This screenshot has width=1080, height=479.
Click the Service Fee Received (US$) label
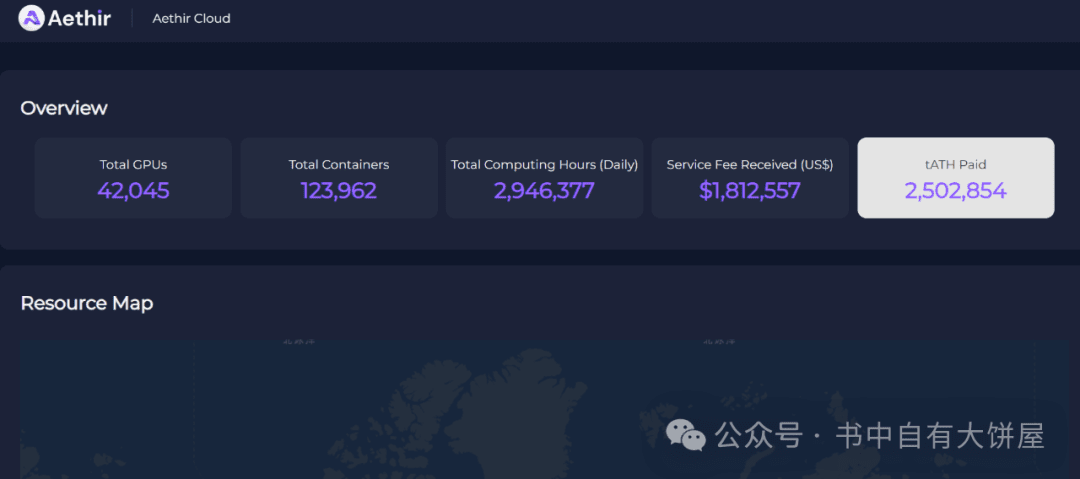click(750, 165)
